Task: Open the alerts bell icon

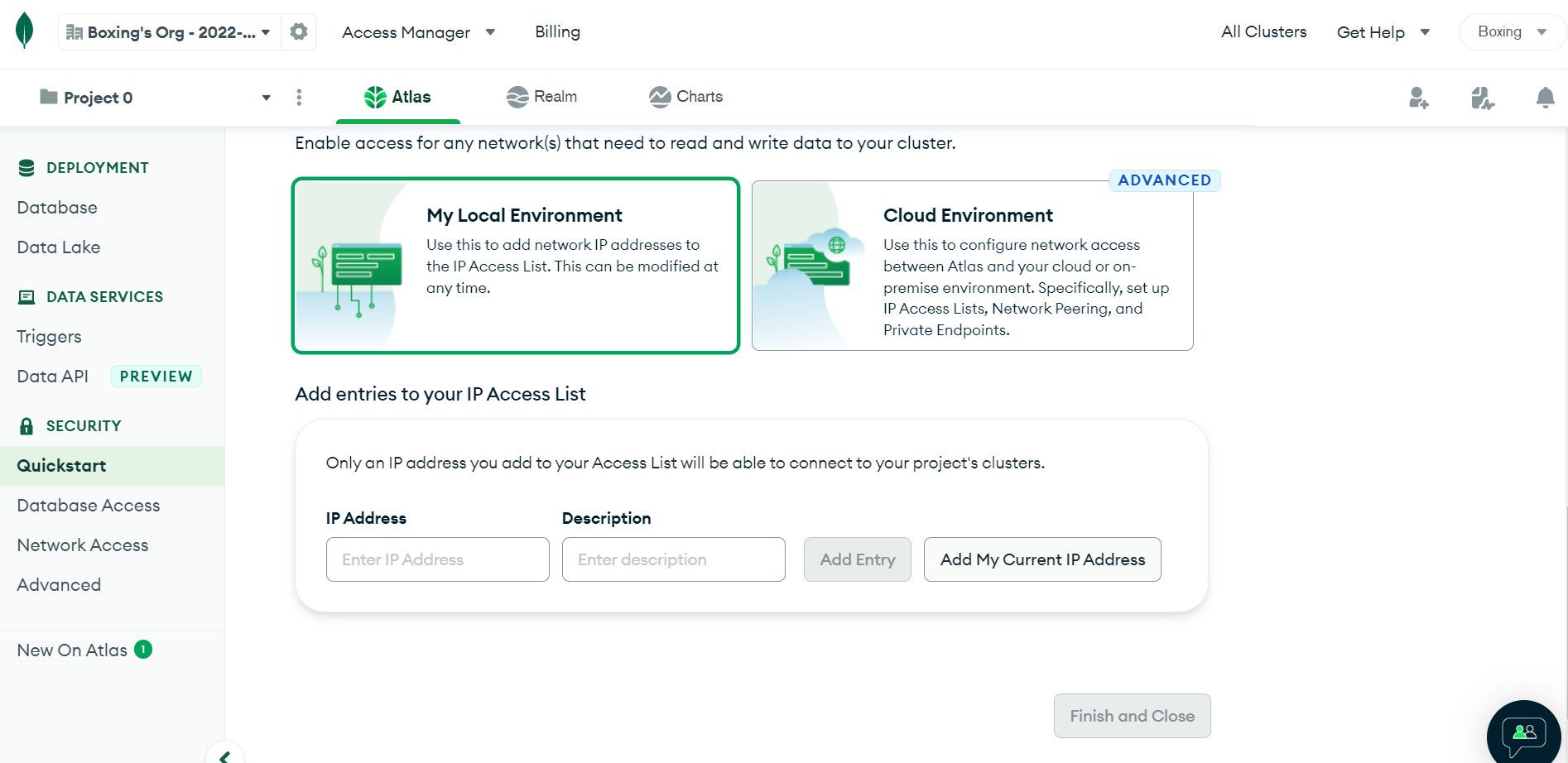Action: coord(1545,98)
